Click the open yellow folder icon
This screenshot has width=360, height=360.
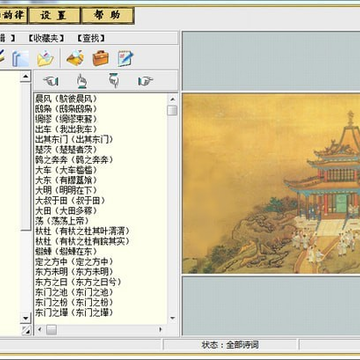click(45, 58)
